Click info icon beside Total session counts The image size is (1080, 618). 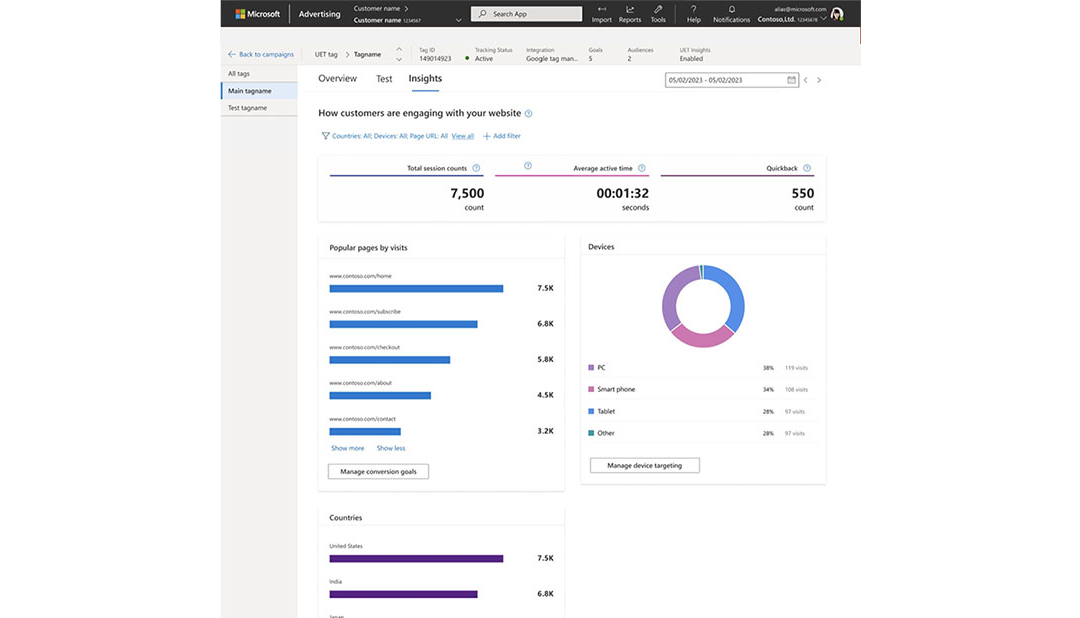click(476, 168)
